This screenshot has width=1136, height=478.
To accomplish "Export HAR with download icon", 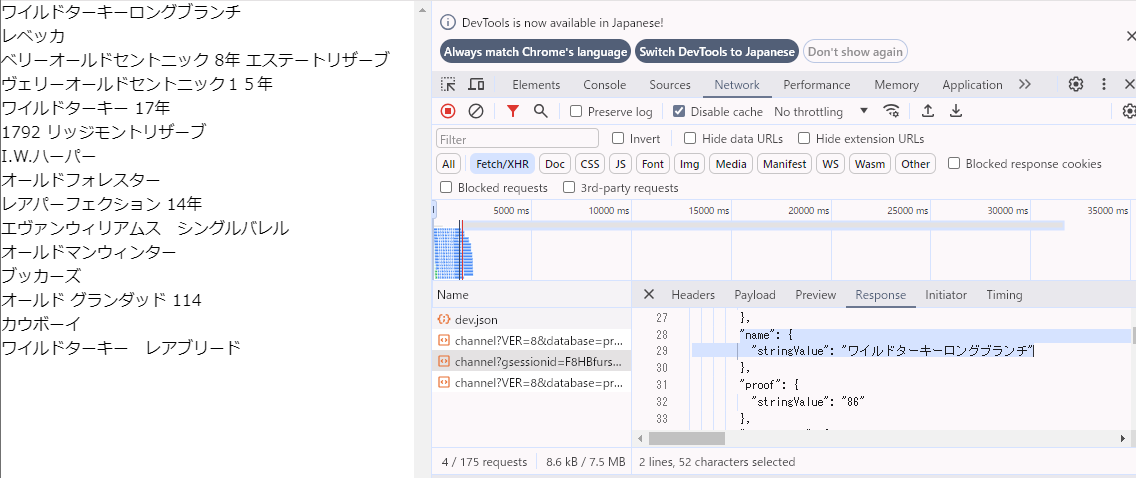I will (x=956, y=111).
